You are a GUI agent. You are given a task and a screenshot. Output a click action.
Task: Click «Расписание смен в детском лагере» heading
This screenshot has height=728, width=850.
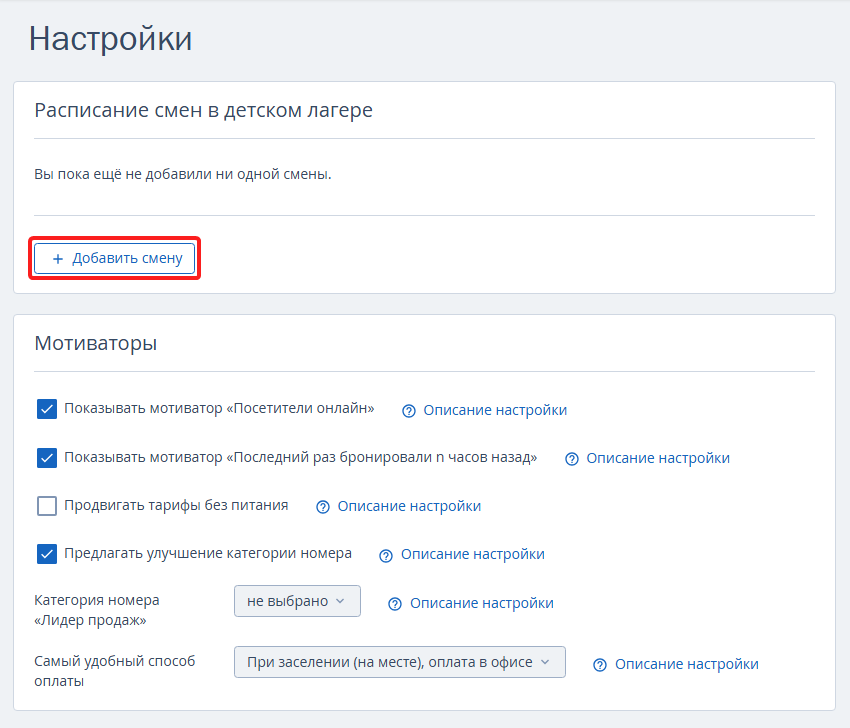coord(203,111)
